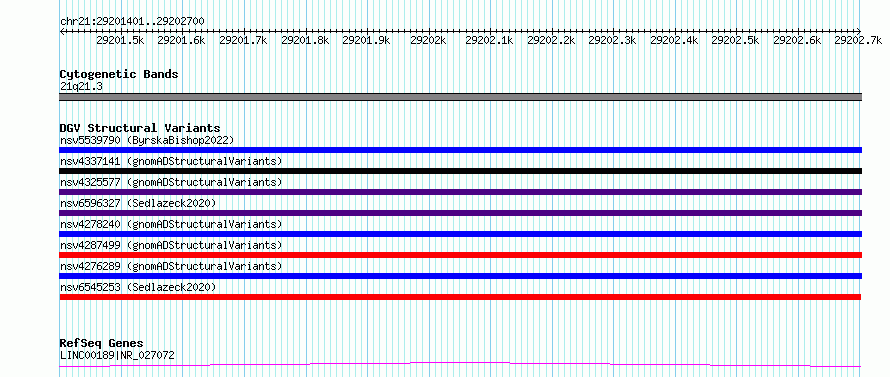Click the 21q21.3 band label
The image size is (890, 377).
point(81,87)
